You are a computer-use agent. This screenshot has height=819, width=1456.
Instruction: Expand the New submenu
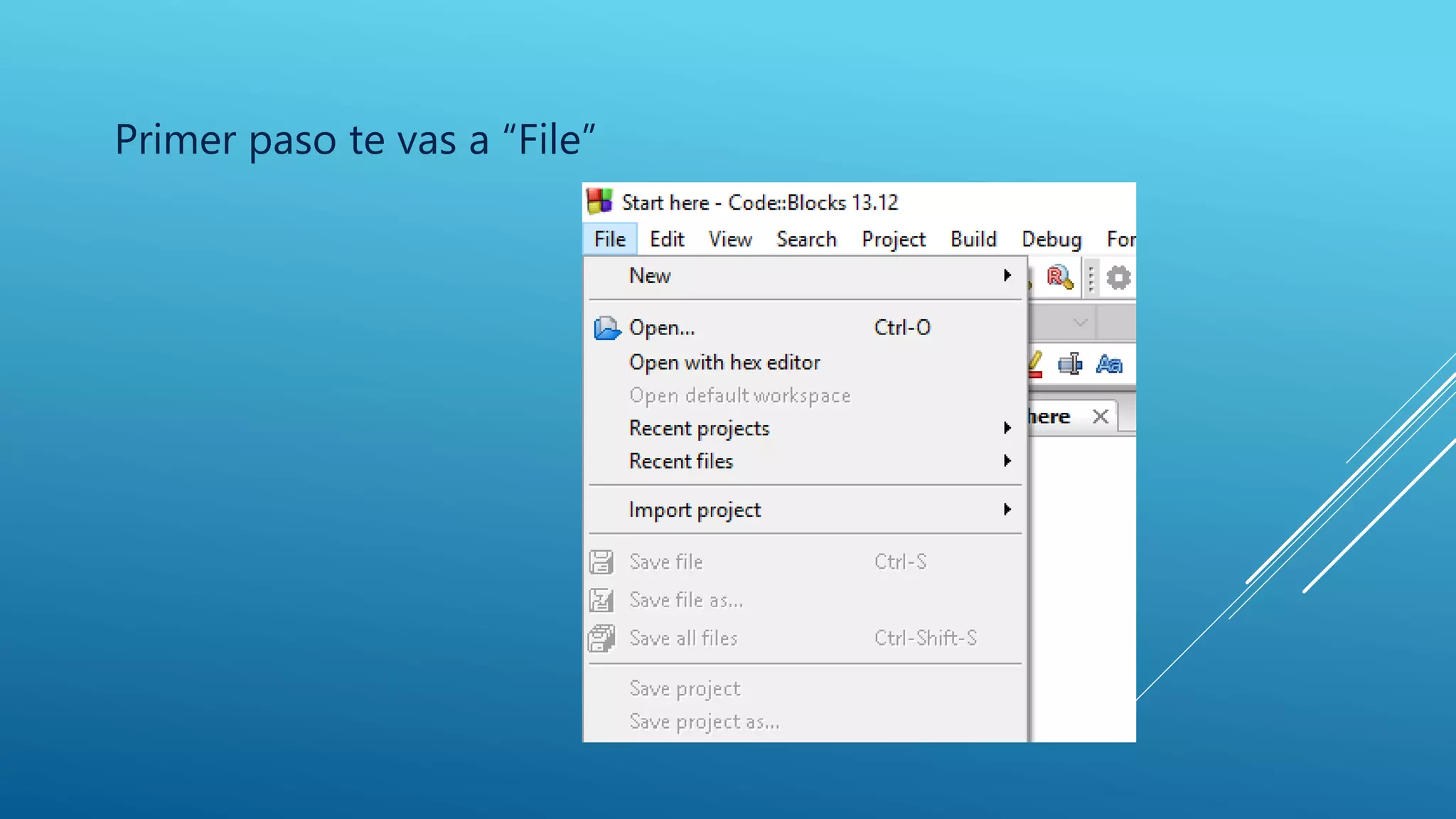[x=805, y=276]
